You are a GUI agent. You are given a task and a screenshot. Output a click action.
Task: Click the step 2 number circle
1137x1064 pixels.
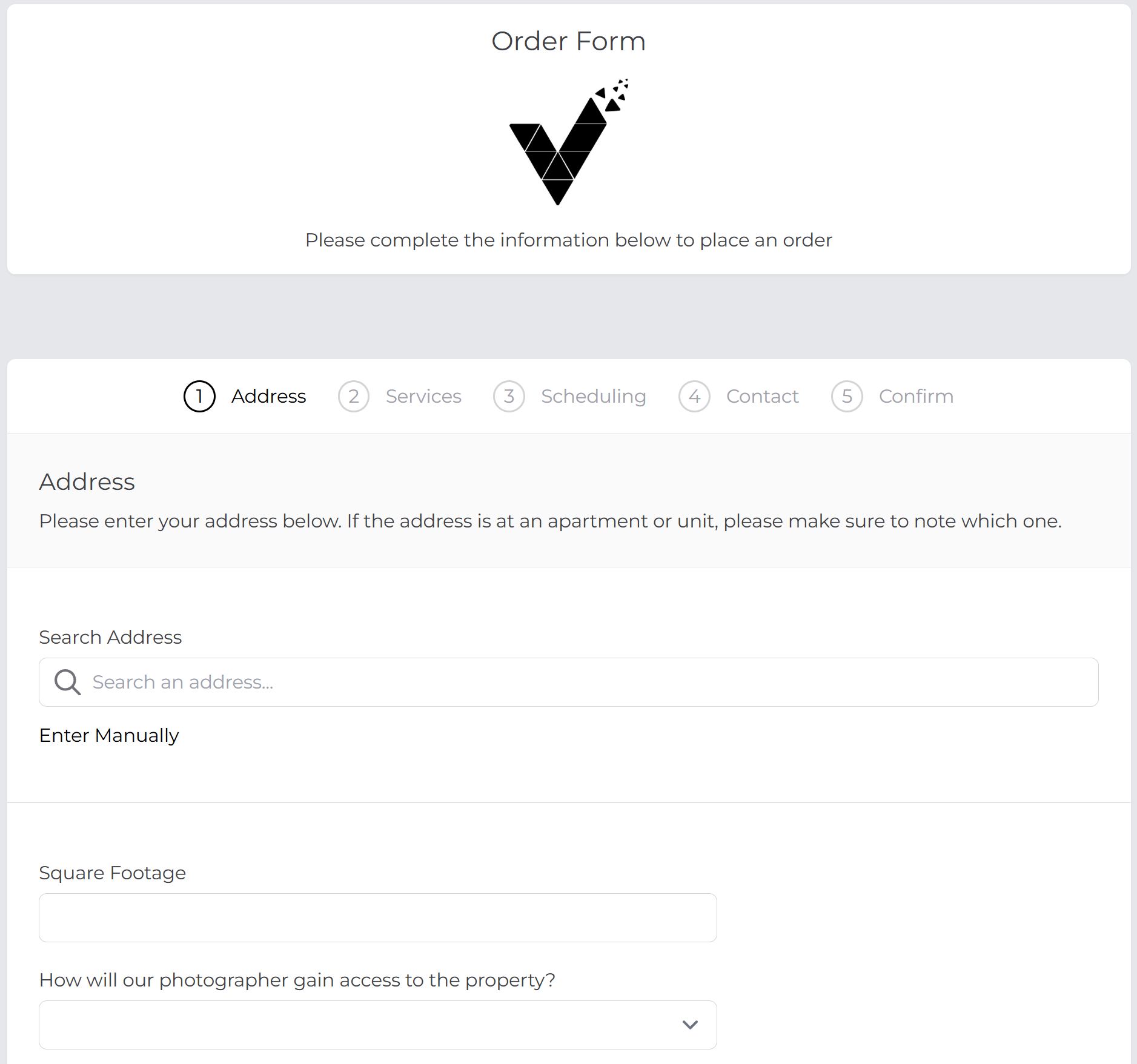(354, 396)
